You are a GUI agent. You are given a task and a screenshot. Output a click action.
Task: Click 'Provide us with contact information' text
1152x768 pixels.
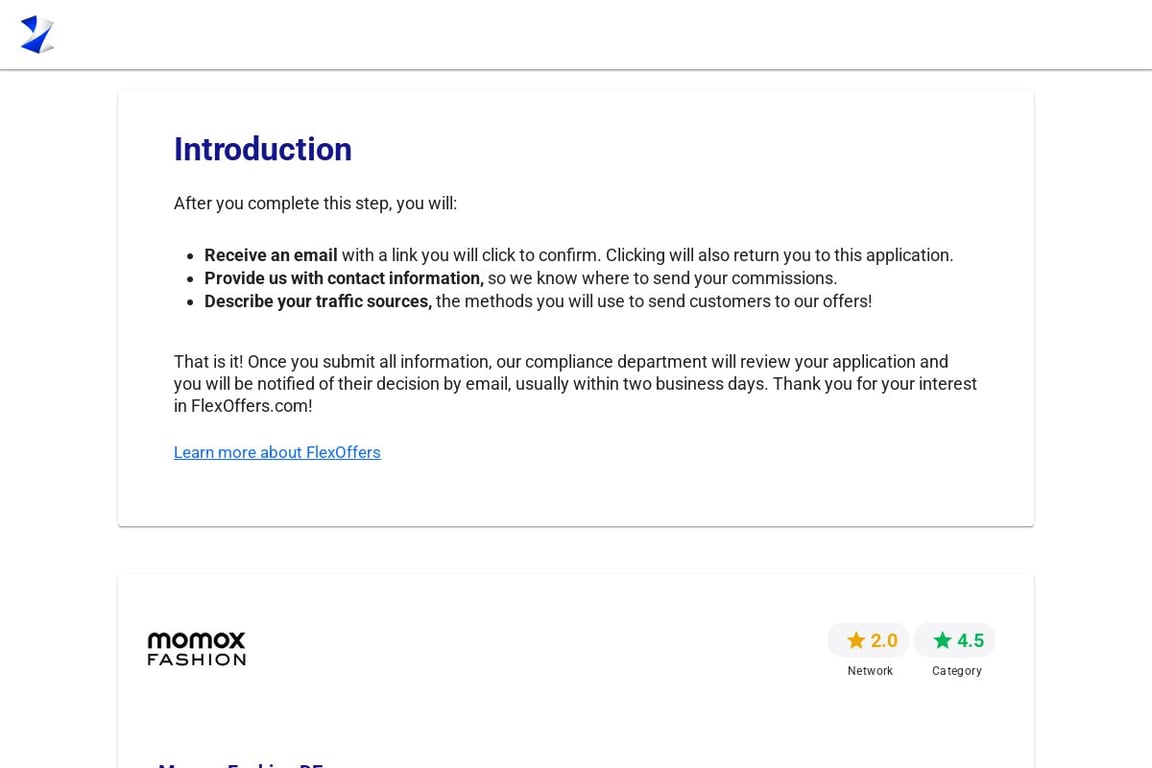point(344,278)
